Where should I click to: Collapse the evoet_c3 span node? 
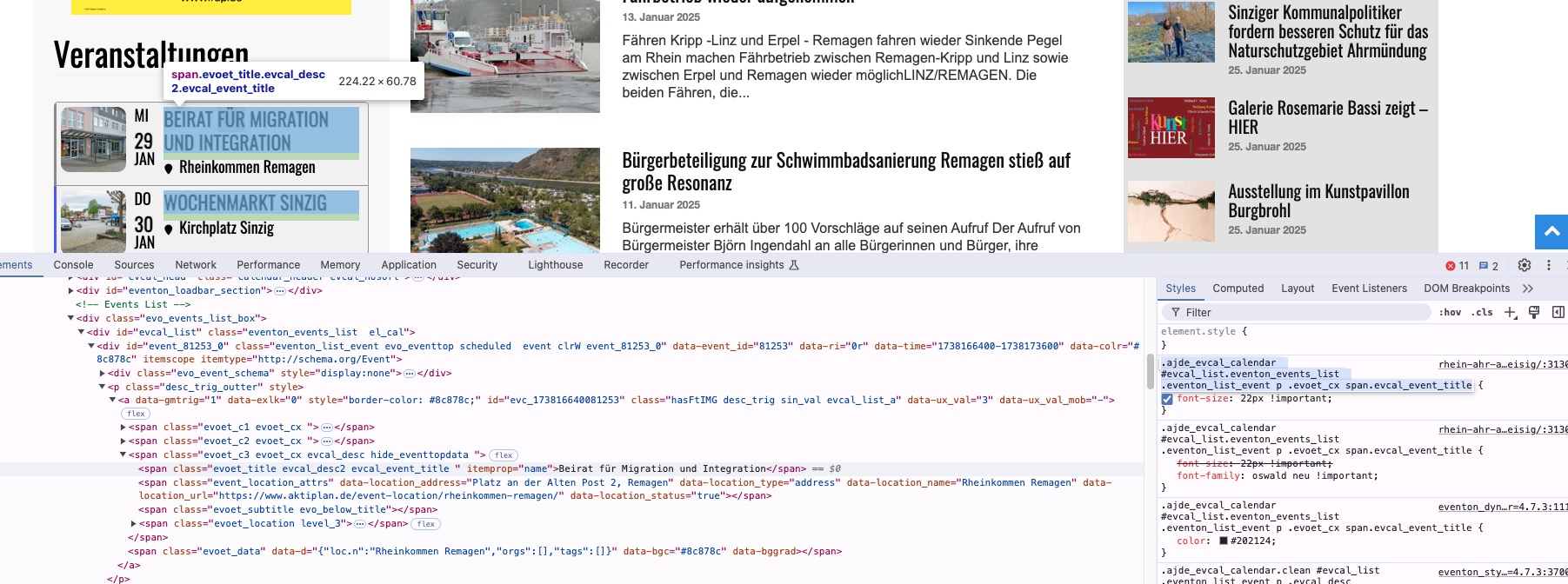123,455
